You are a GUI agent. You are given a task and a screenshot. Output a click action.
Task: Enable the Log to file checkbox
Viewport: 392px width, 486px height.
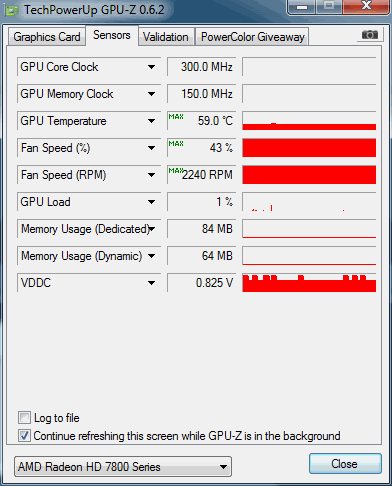pyautogui.click(x=24, y=417)
